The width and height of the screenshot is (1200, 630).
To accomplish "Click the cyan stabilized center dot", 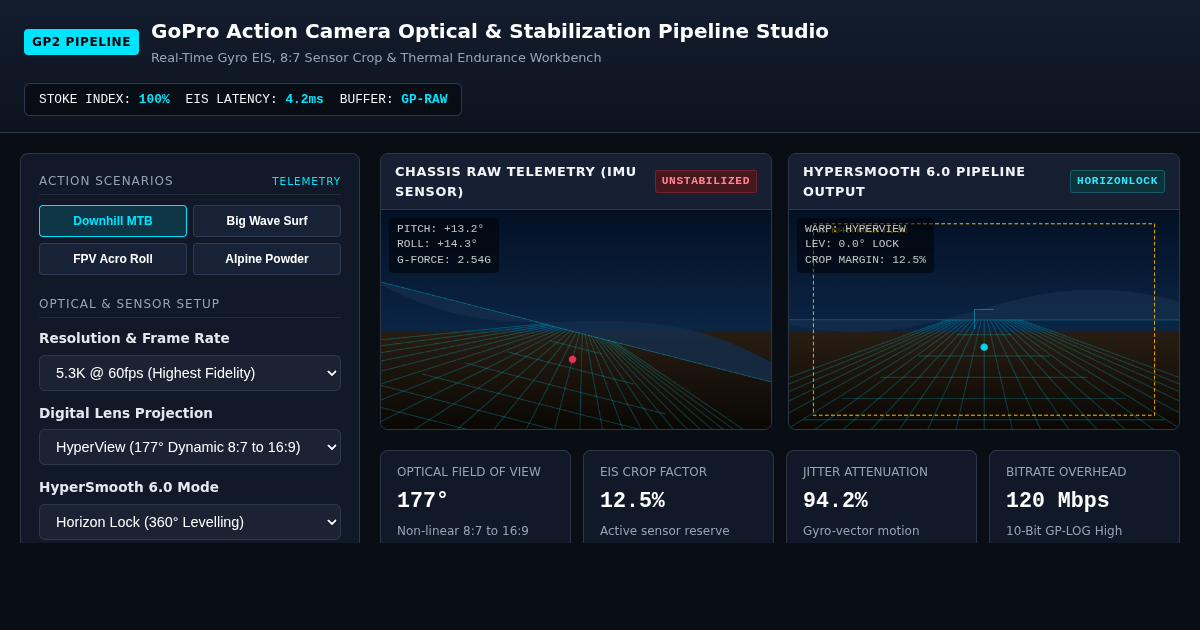I will [984, 347].
